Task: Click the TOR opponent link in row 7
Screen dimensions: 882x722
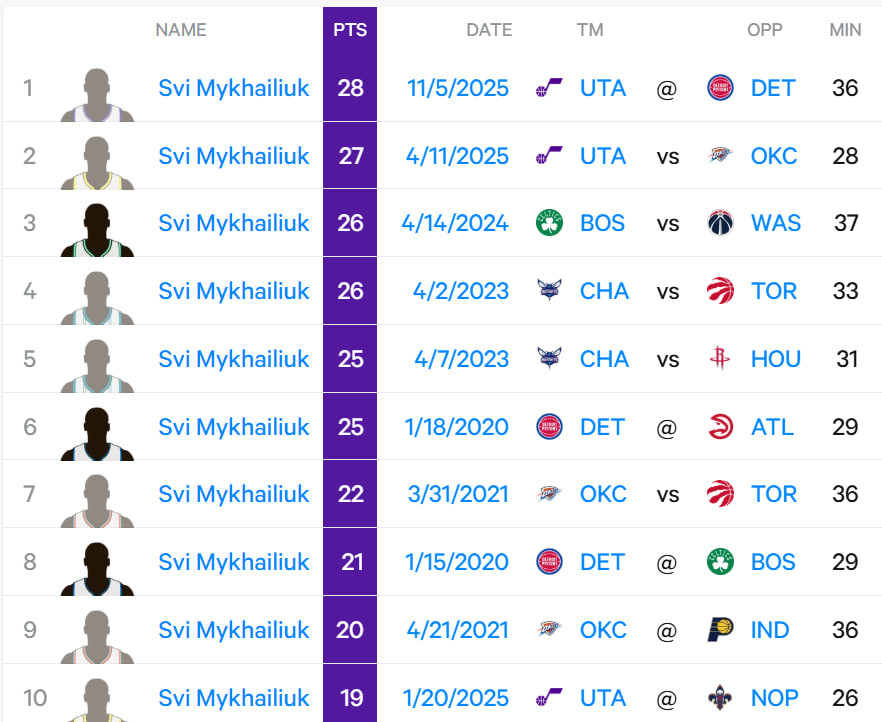Action: pyautogui.click(x=774, y=494)
